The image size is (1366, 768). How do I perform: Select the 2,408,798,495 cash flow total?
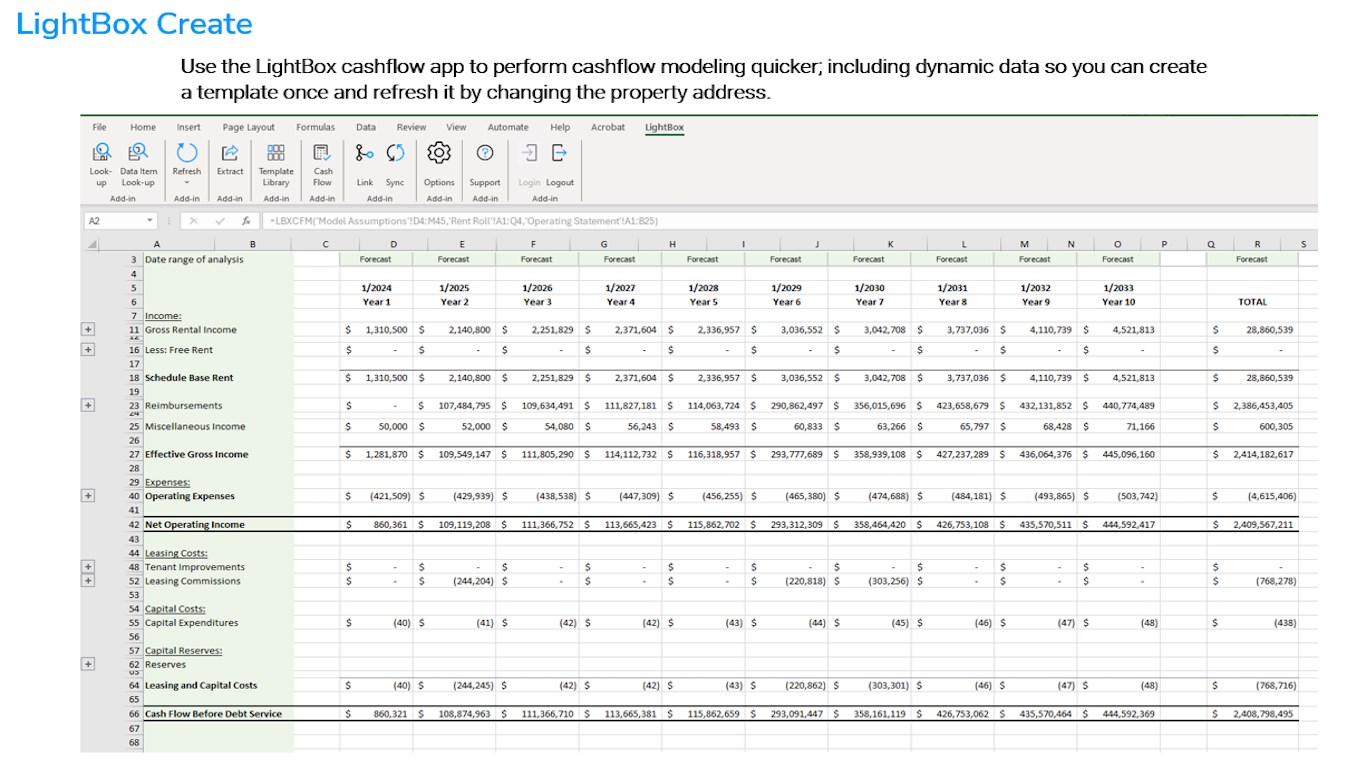pyautogui.click(x=1252, y=714)
